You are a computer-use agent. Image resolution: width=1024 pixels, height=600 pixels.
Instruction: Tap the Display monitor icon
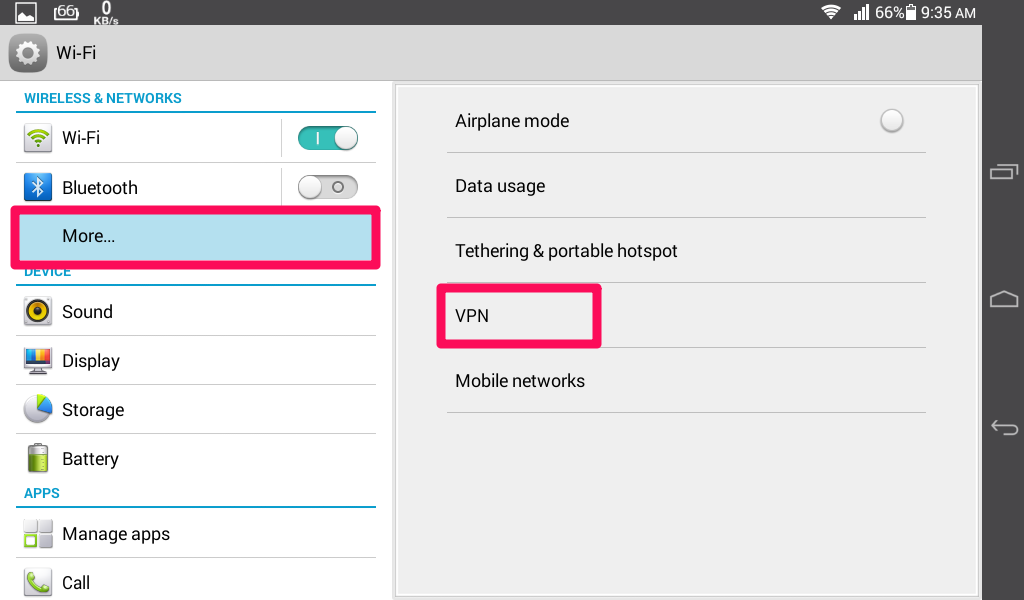(x=38, y=360)
